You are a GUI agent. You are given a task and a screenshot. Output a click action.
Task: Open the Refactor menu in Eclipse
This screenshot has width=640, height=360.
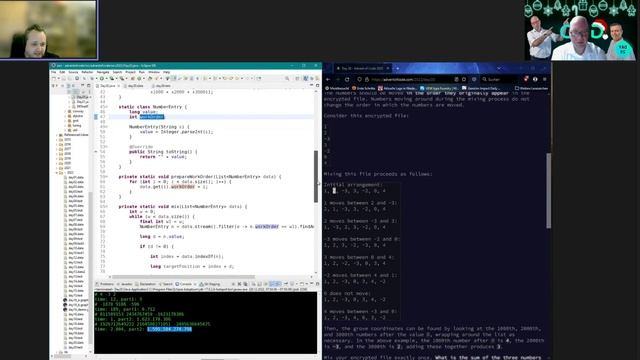click(x=87, y=72)
